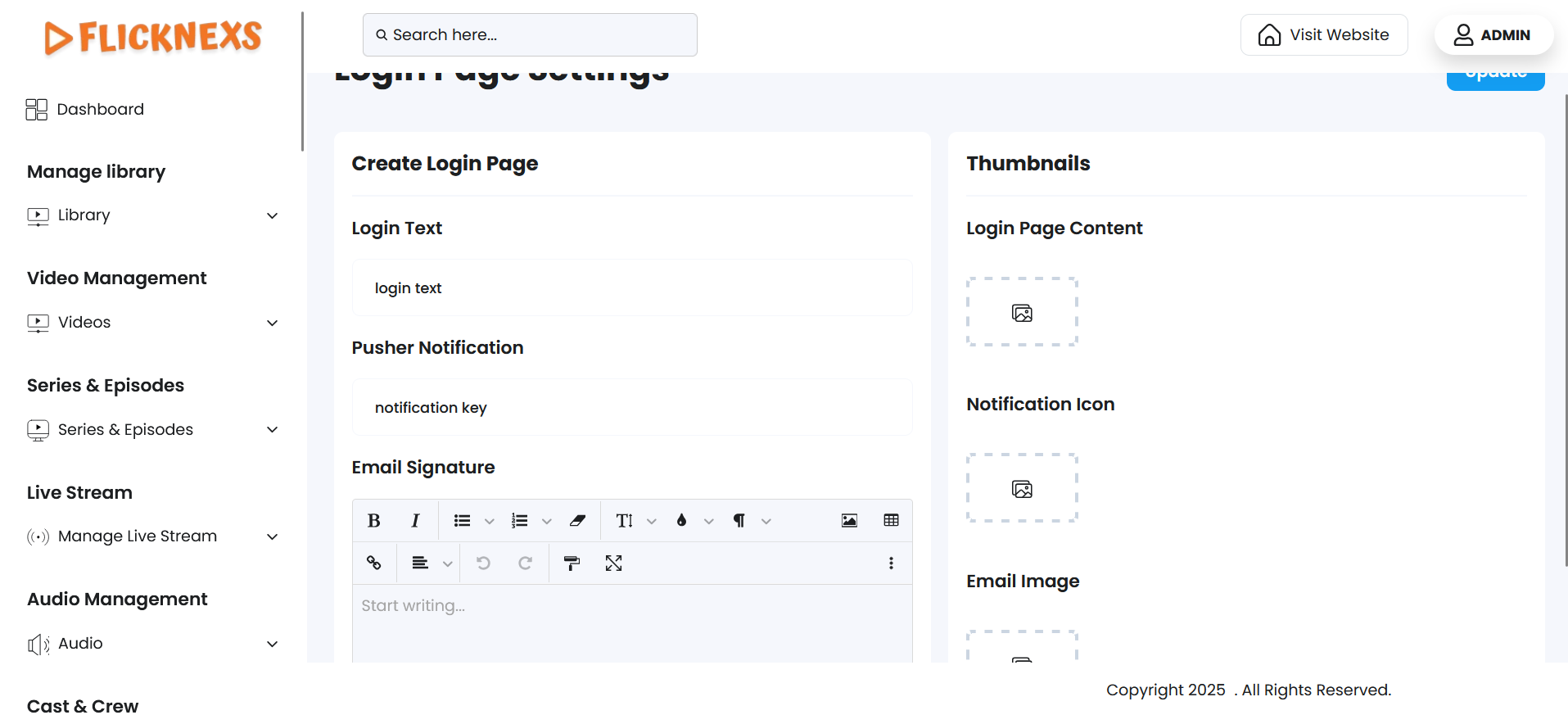This screenshot has height=715, width=1568.
Task: Toggle bold formatting in Email Signature editor
Action: click(x=374, y=521)
